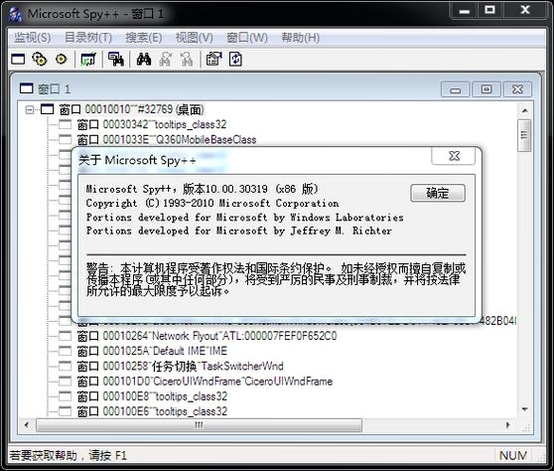This screenshot has height=471, width=554.
Task: Open the Processes view toolbar icon
Action: (x=39, y=59)
